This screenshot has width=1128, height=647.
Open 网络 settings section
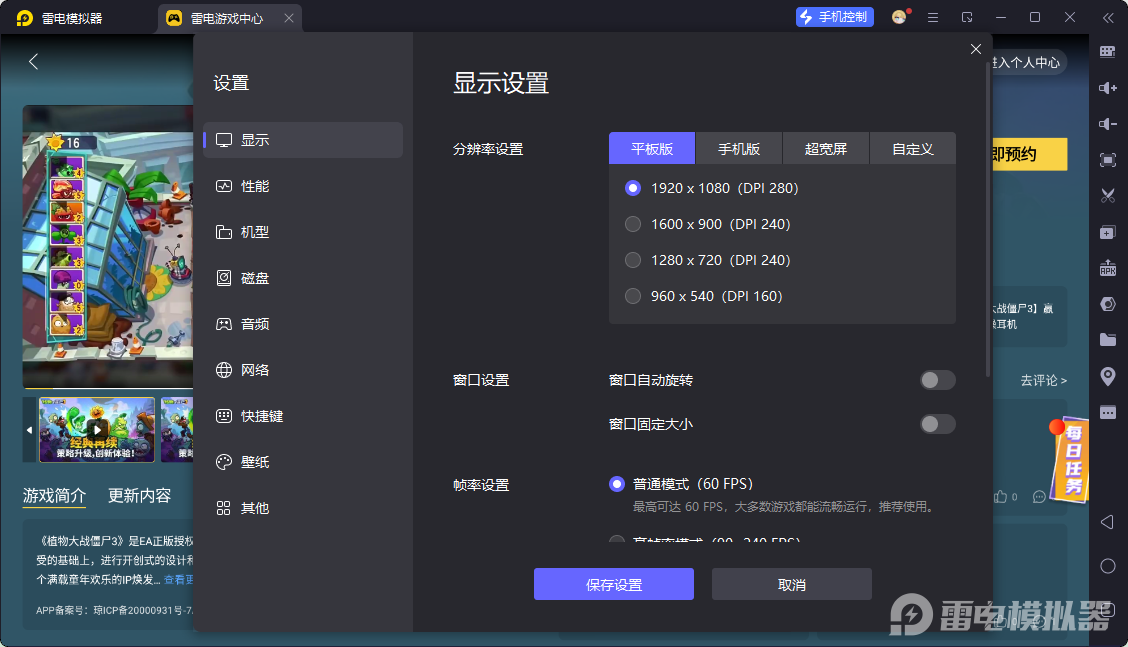point(303,370)
